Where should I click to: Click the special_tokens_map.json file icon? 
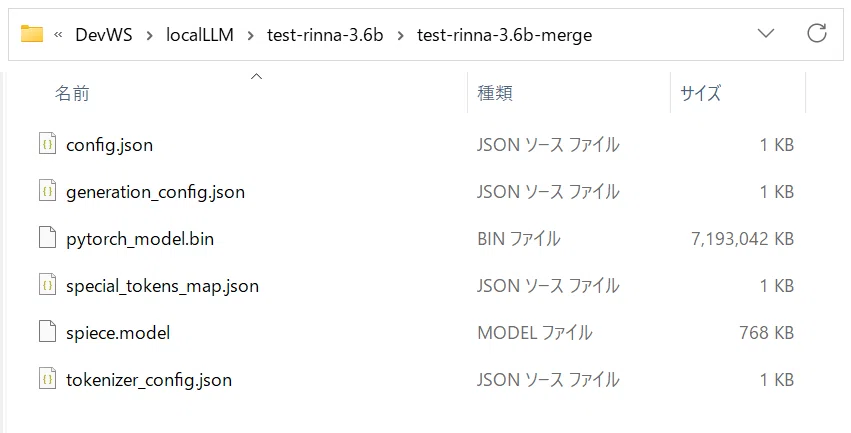pos(47,285)
